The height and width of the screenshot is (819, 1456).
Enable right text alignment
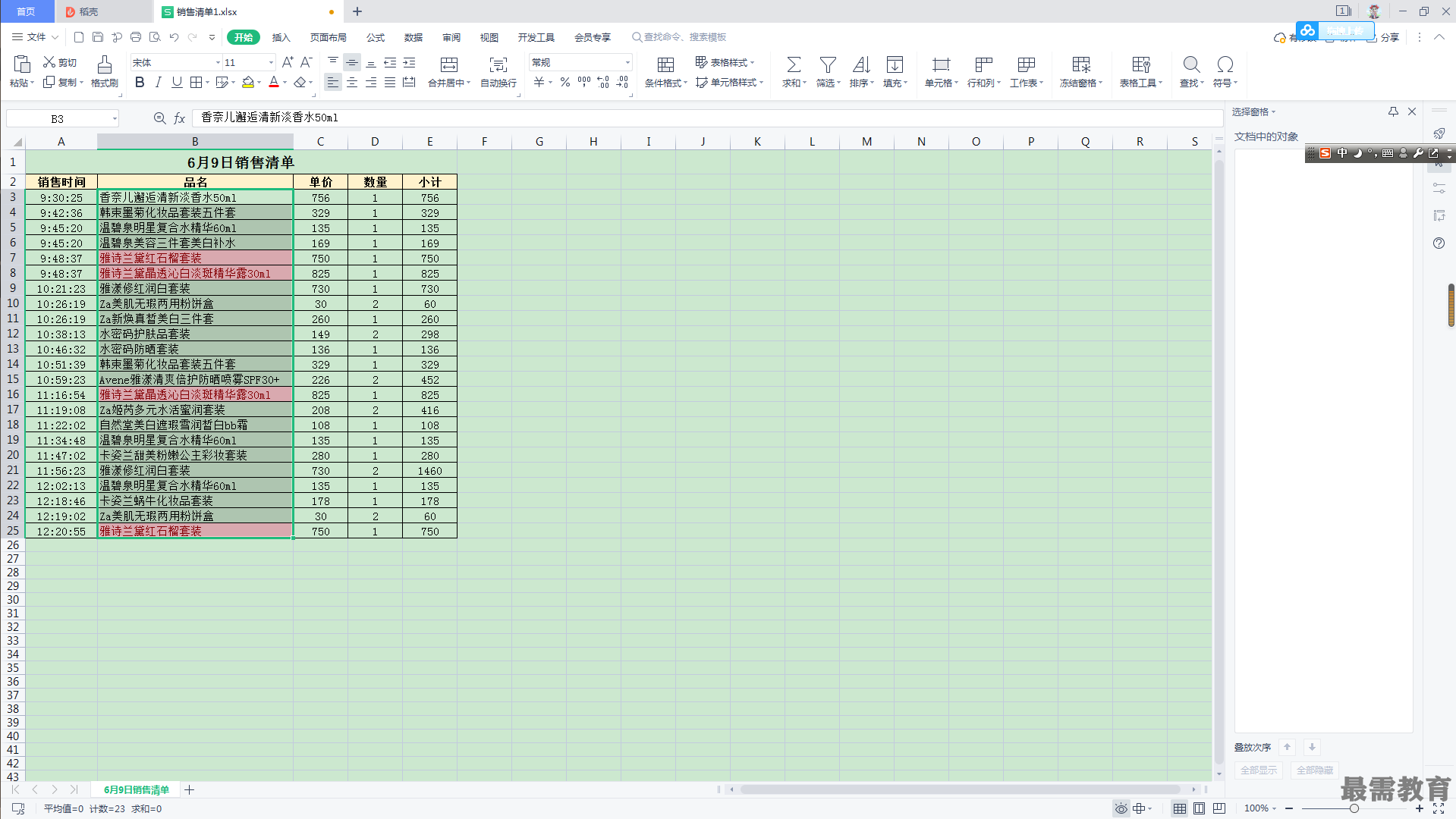(371, 82)
